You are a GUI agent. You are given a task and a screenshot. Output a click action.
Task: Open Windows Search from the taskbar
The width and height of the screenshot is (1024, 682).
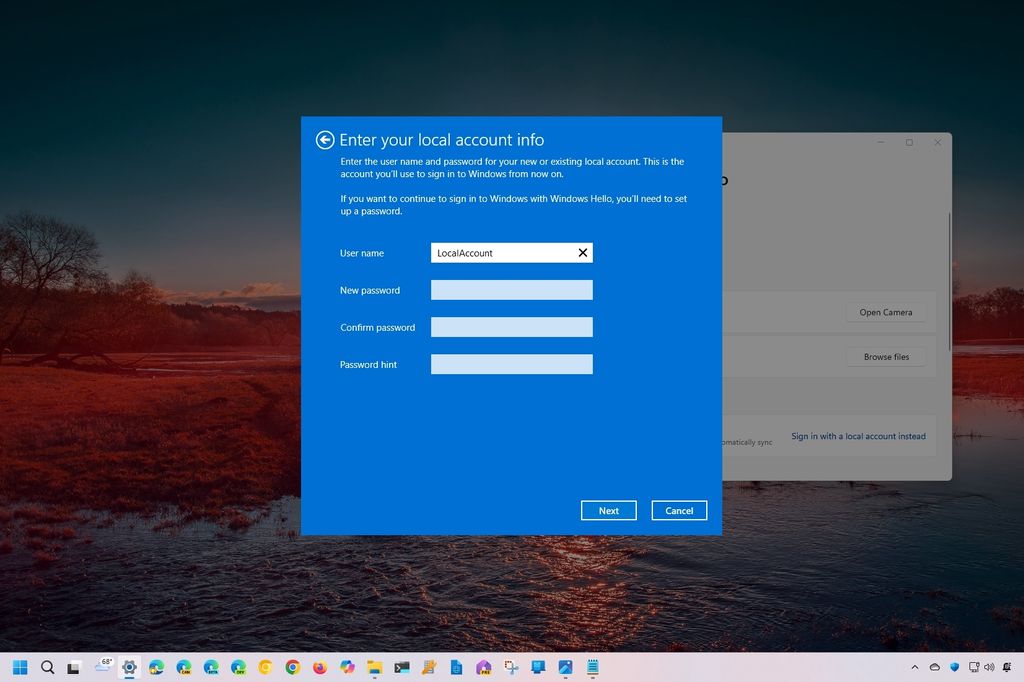pos(47,666)
